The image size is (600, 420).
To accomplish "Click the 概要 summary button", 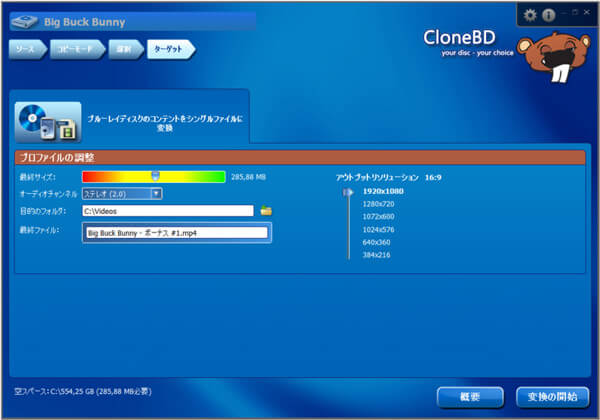I will click(x=470, y=397).
